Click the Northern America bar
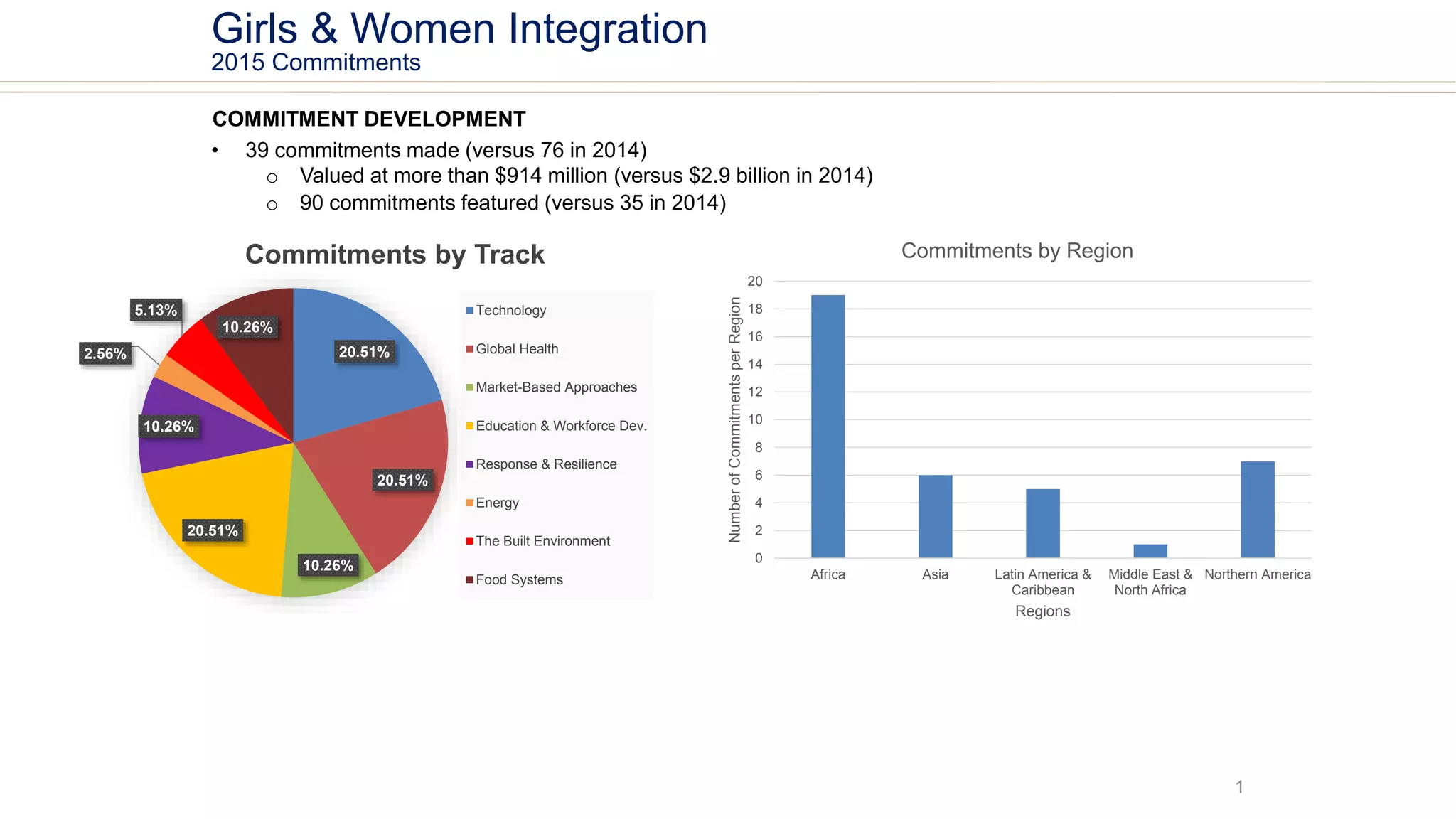 [x=1257, y=509]
